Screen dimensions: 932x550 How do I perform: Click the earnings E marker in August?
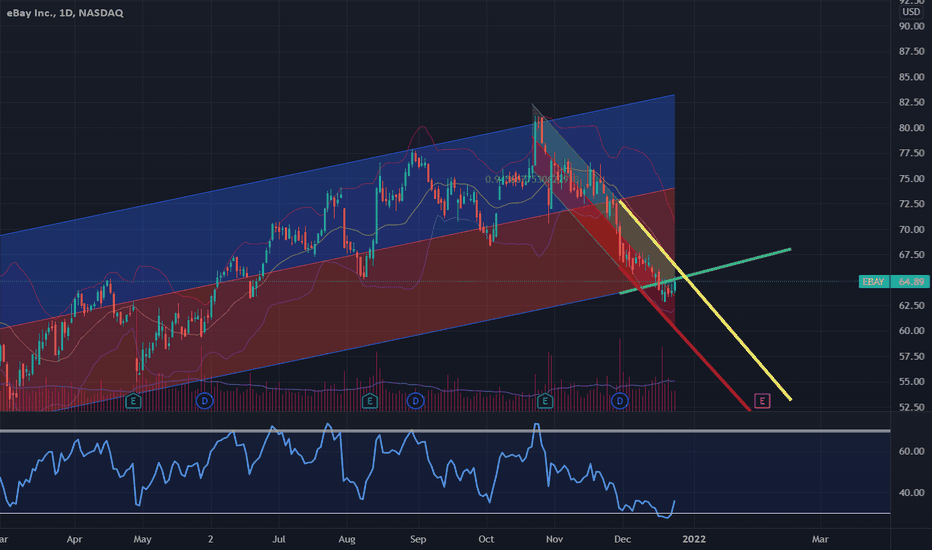(370, 401)
